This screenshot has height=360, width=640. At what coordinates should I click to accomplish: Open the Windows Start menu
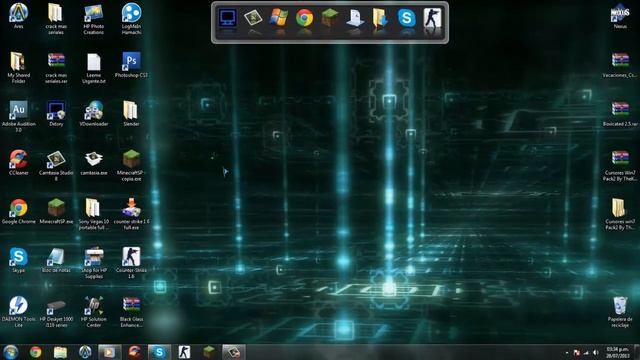[x=11, y=352]
